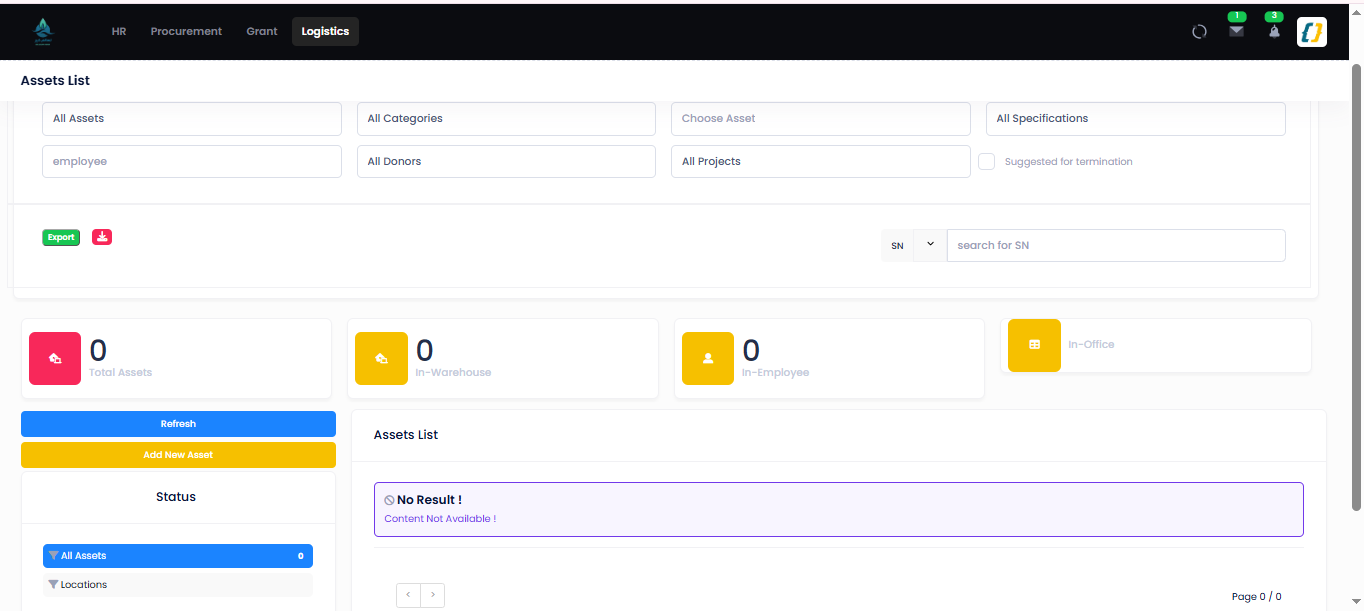Click the red download icon button

[102, 237]
